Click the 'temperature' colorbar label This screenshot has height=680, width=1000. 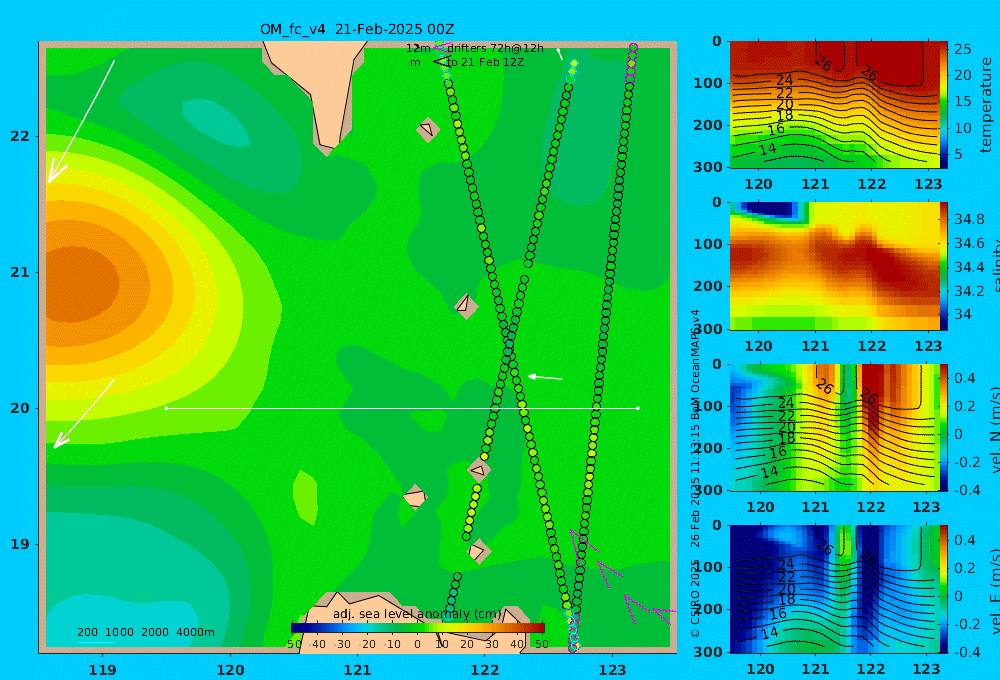[x=986, y=105]
